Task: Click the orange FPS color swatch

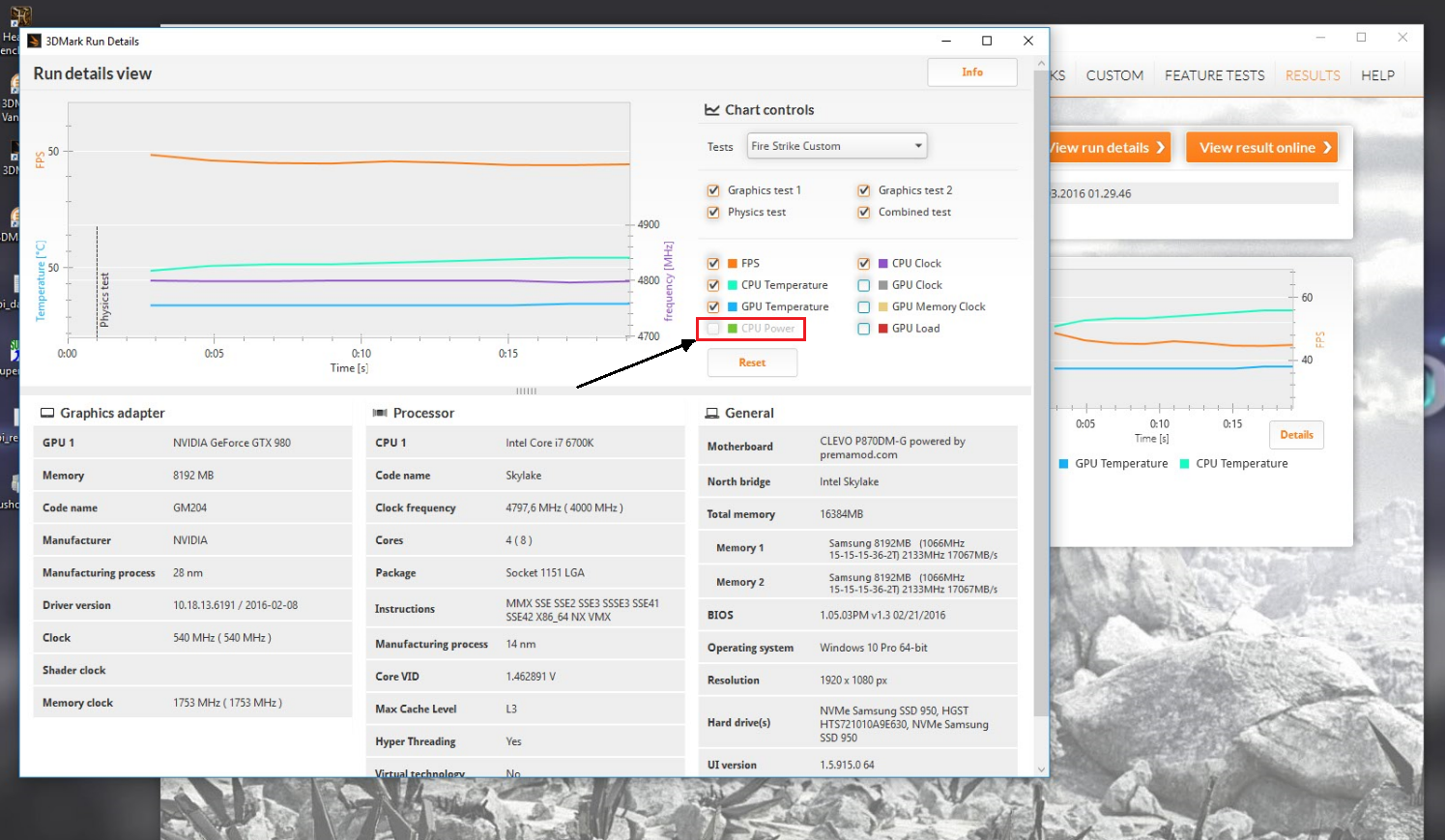Action: click(733, 263)
